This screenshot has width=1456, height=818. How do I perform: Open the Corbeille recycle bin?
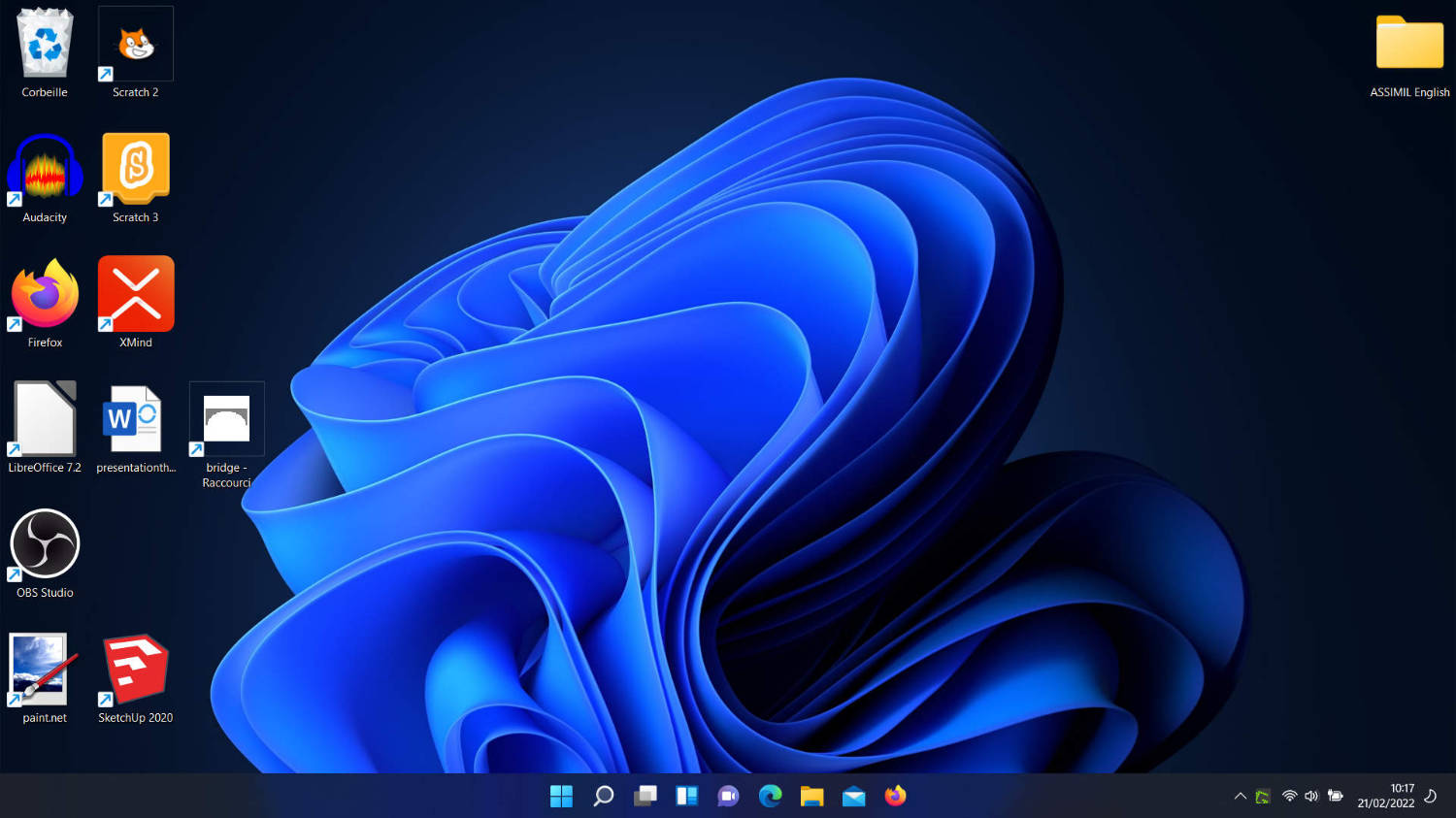pos(44,44)
